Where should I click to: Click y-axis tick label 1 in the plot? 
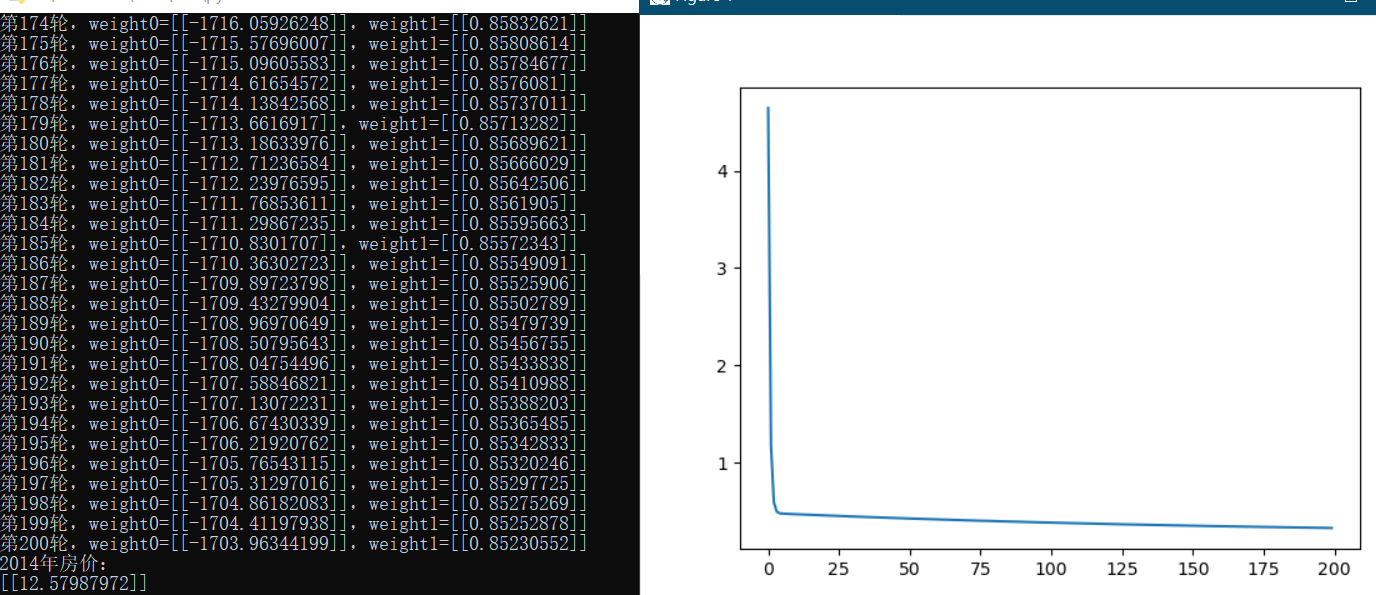[x=722, y=463]
